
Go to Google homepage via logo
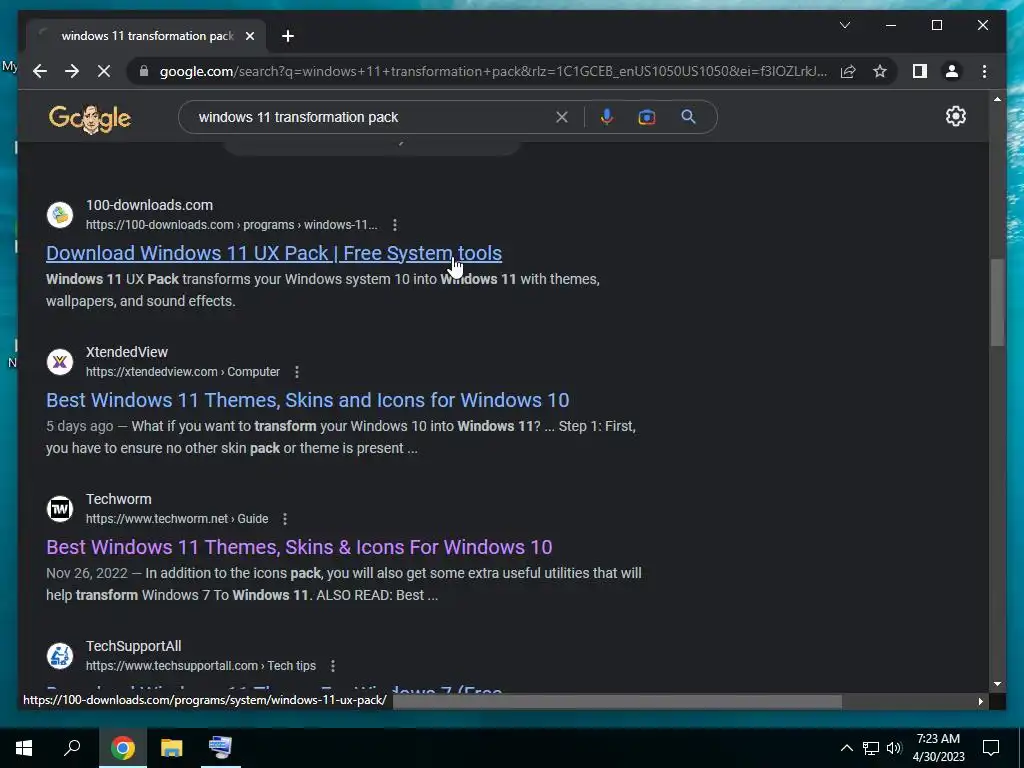pos(89,118)
